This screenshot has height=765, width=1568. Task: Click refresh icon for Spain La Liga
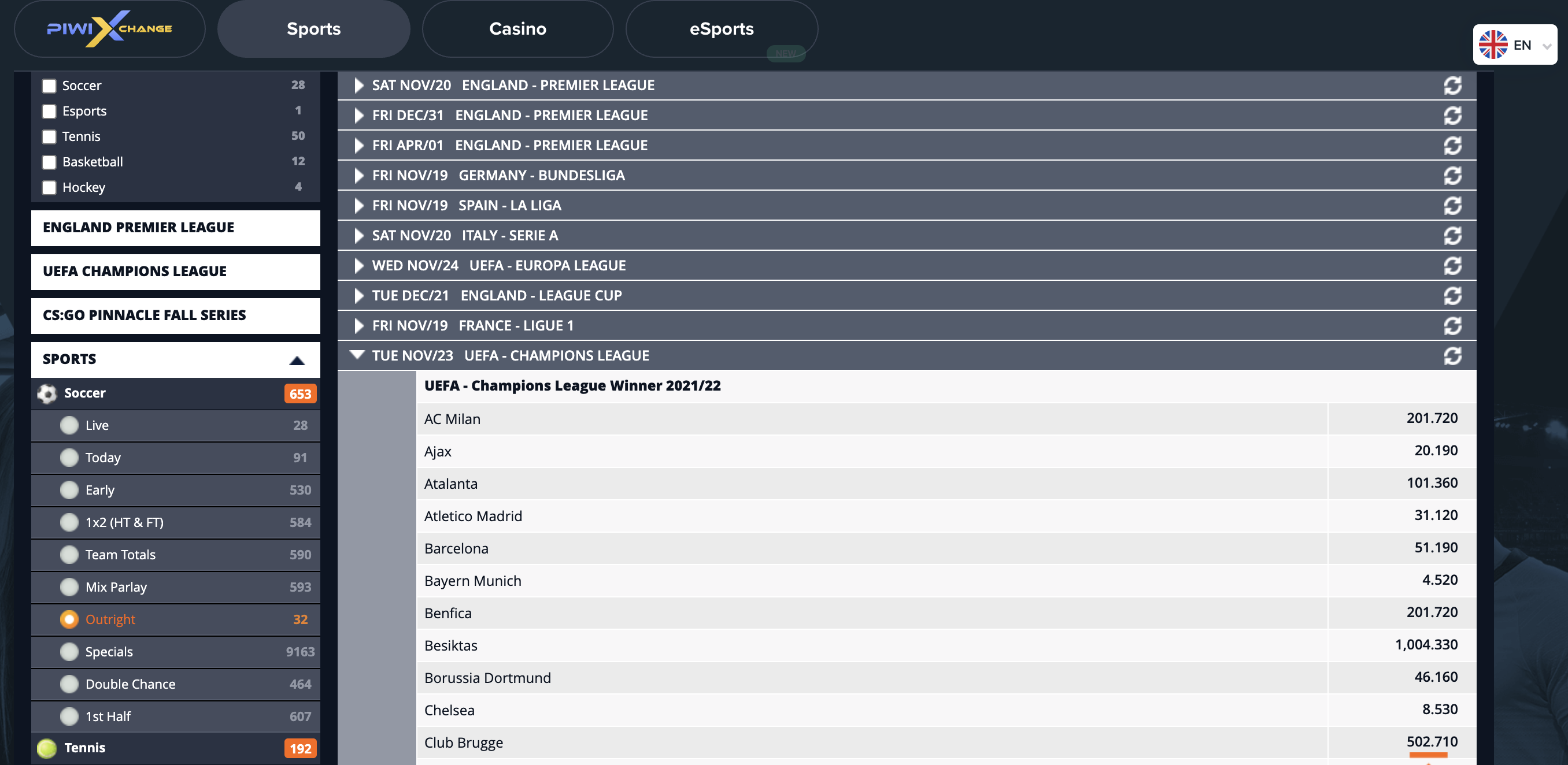1452,206
